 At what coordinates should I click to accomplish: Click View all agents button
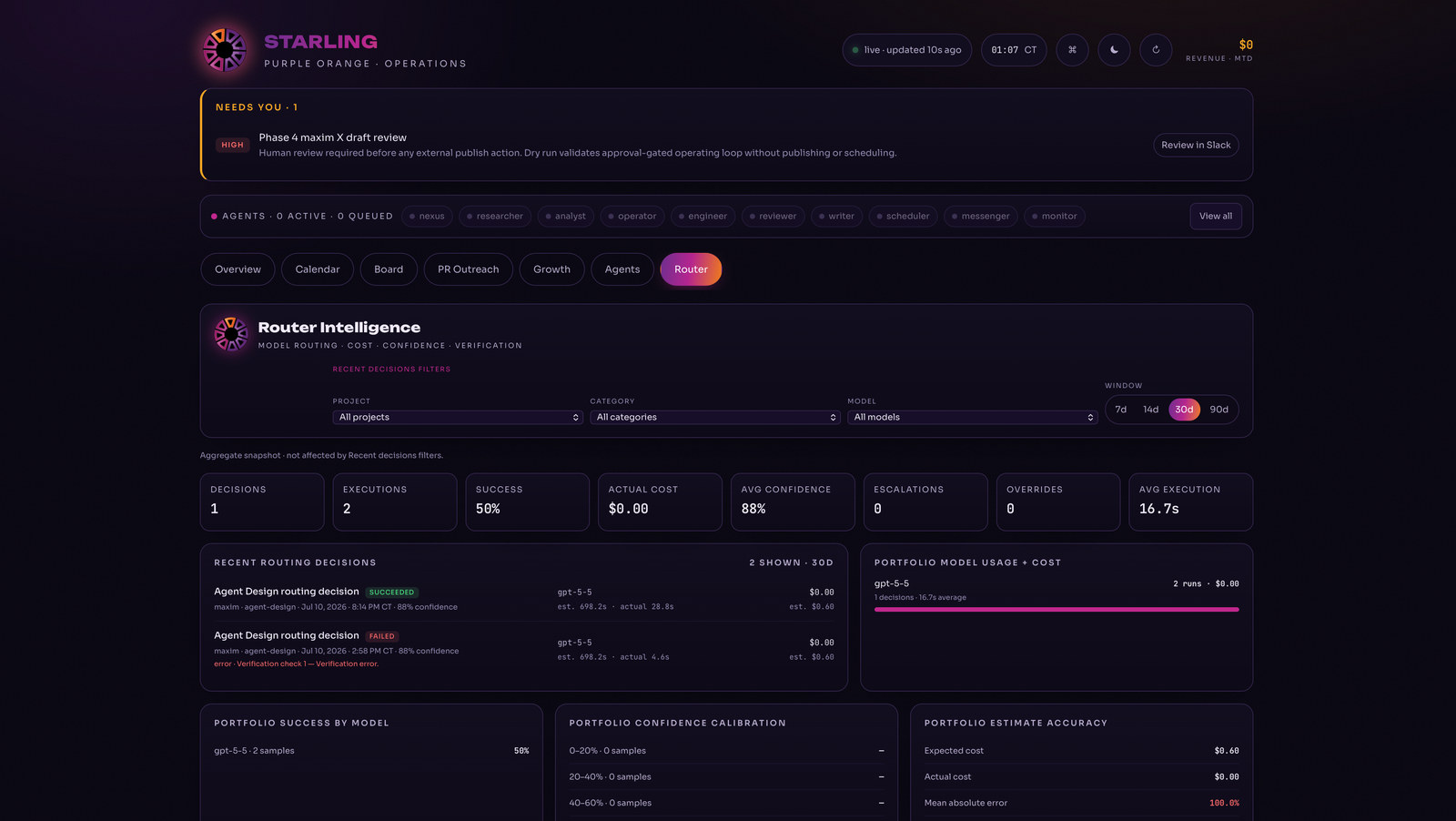1216,217
